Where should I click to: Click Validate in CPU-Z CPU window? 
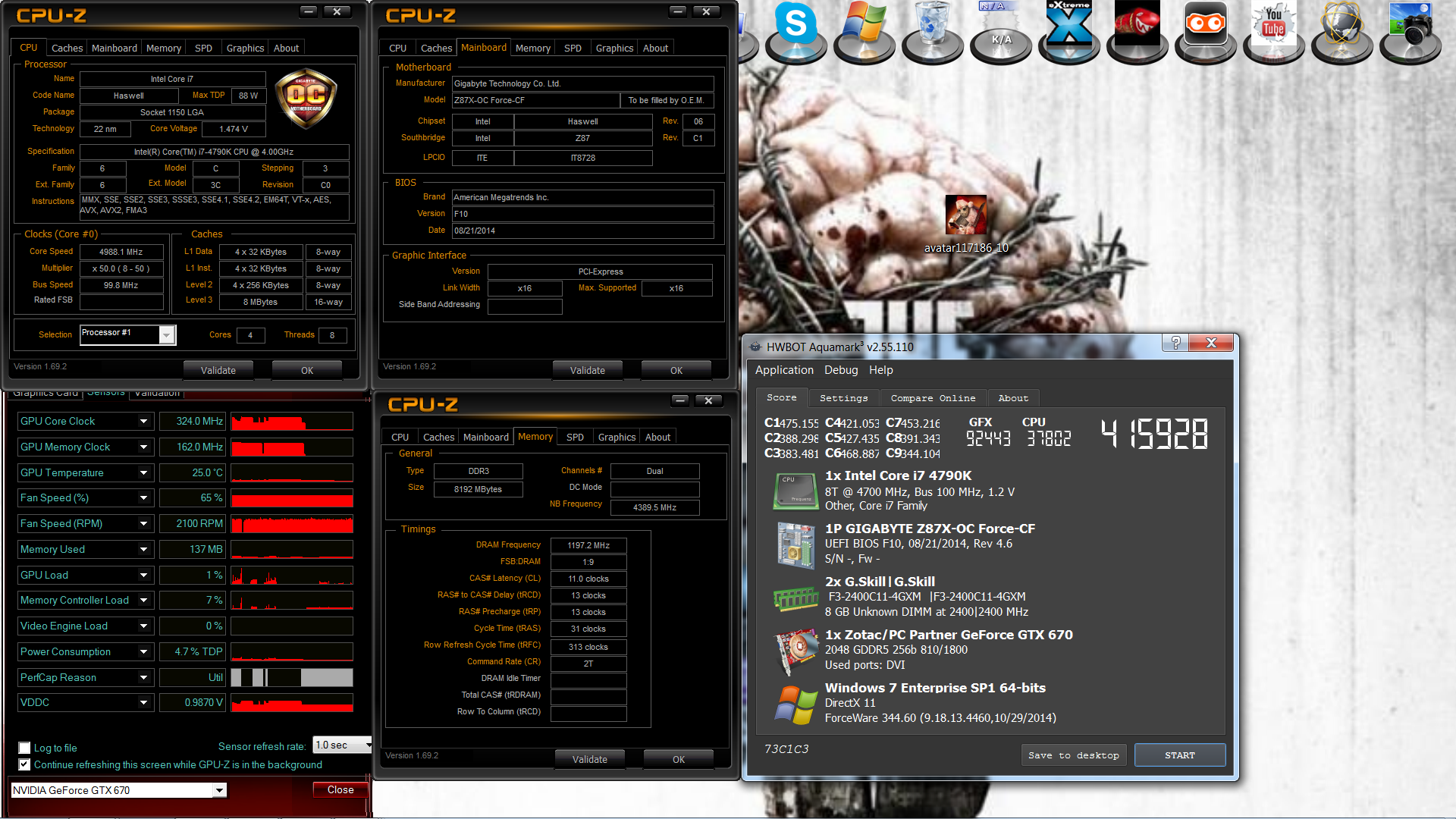pyautogui.click(x=218, y=370)
